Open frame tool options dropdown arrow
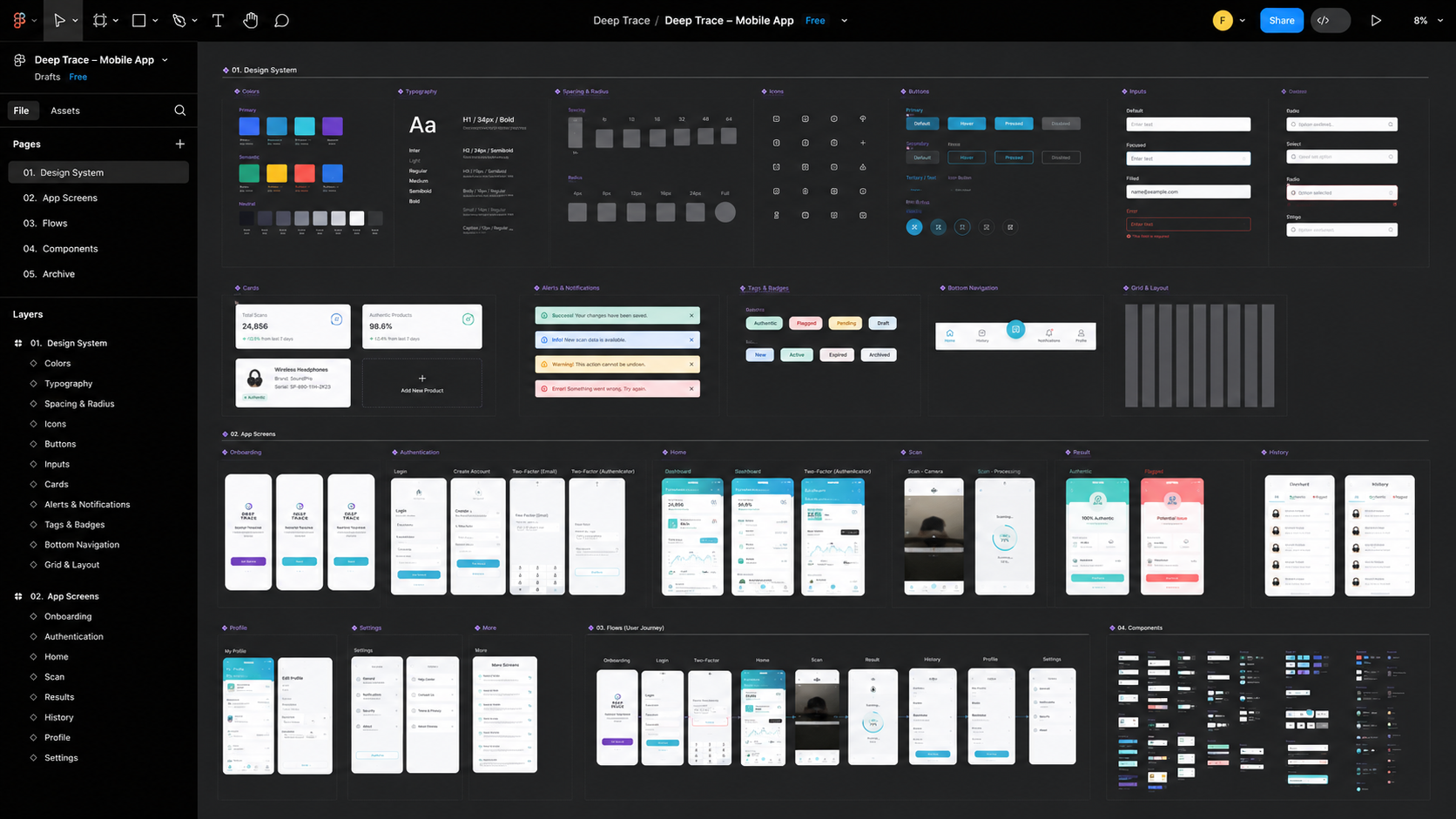Image resolution: width=1456 pixels, height=819 pixels. pyautogui.click(x=116, y=21)
